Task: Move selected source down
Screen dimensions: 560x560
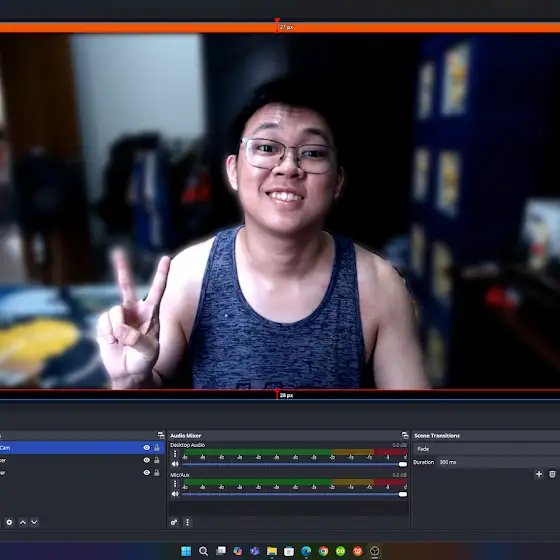Action: pos(34,522)
